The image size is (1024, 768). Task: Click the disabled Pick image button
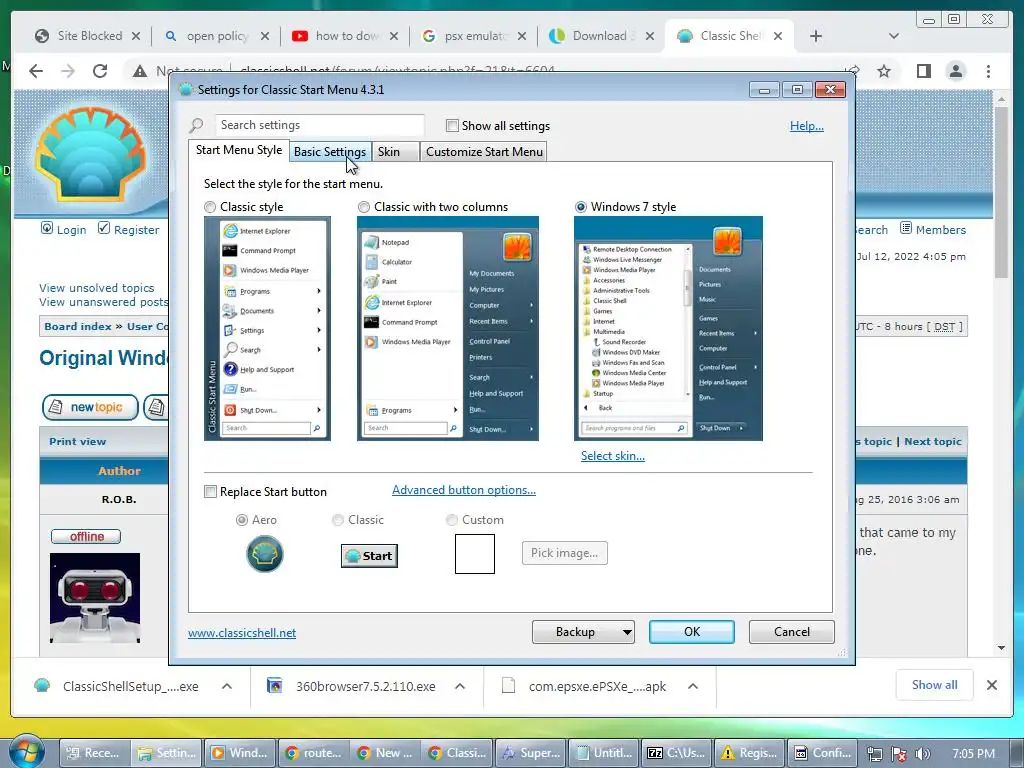(x=564, y=553)
